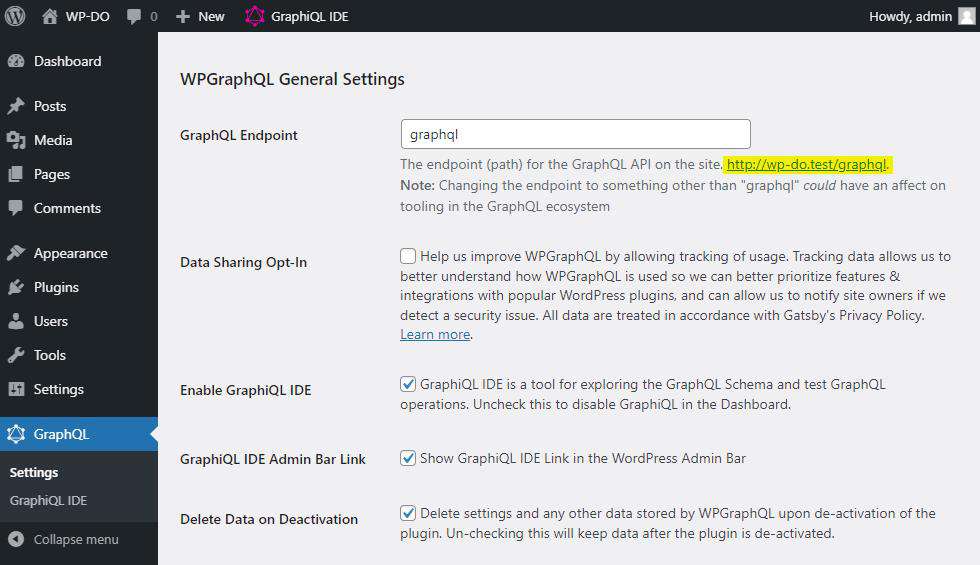Click the Dashboard gauge icon
The width and height of the screenshot is (980, 565).
(x=16, y=61)
